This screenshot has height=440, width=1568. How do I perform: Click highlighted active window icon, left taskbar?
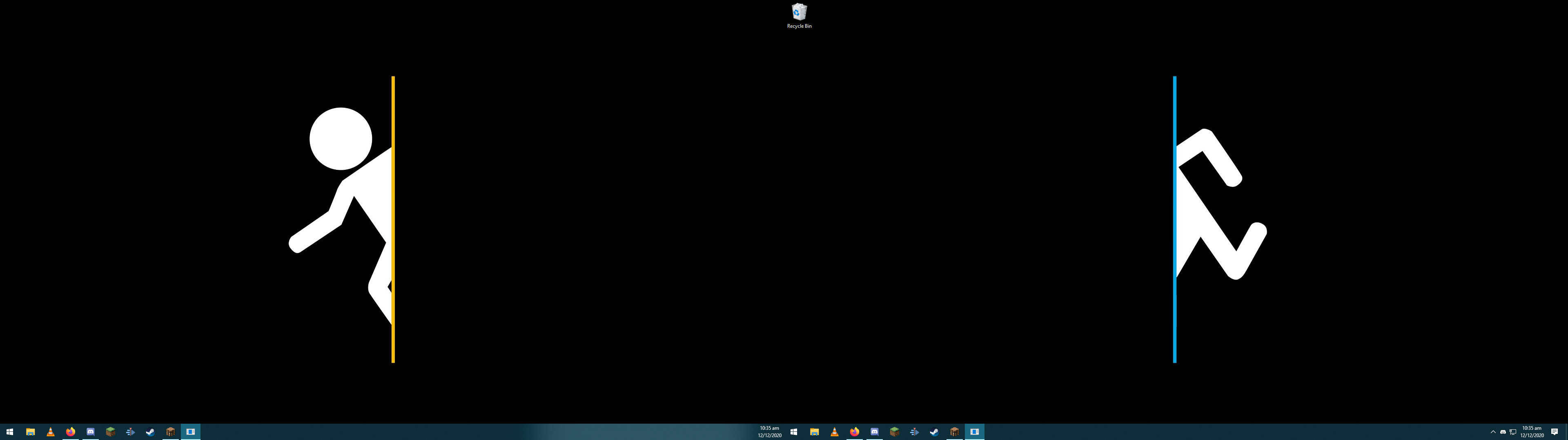point(191,432)
